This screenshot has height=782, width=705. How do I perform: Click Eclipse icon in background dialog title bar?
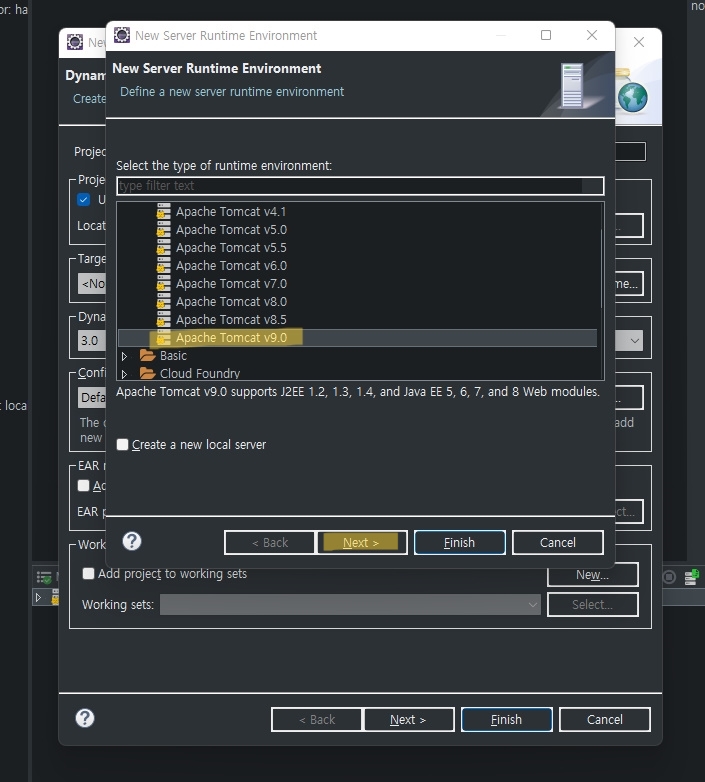click(75, 42)
